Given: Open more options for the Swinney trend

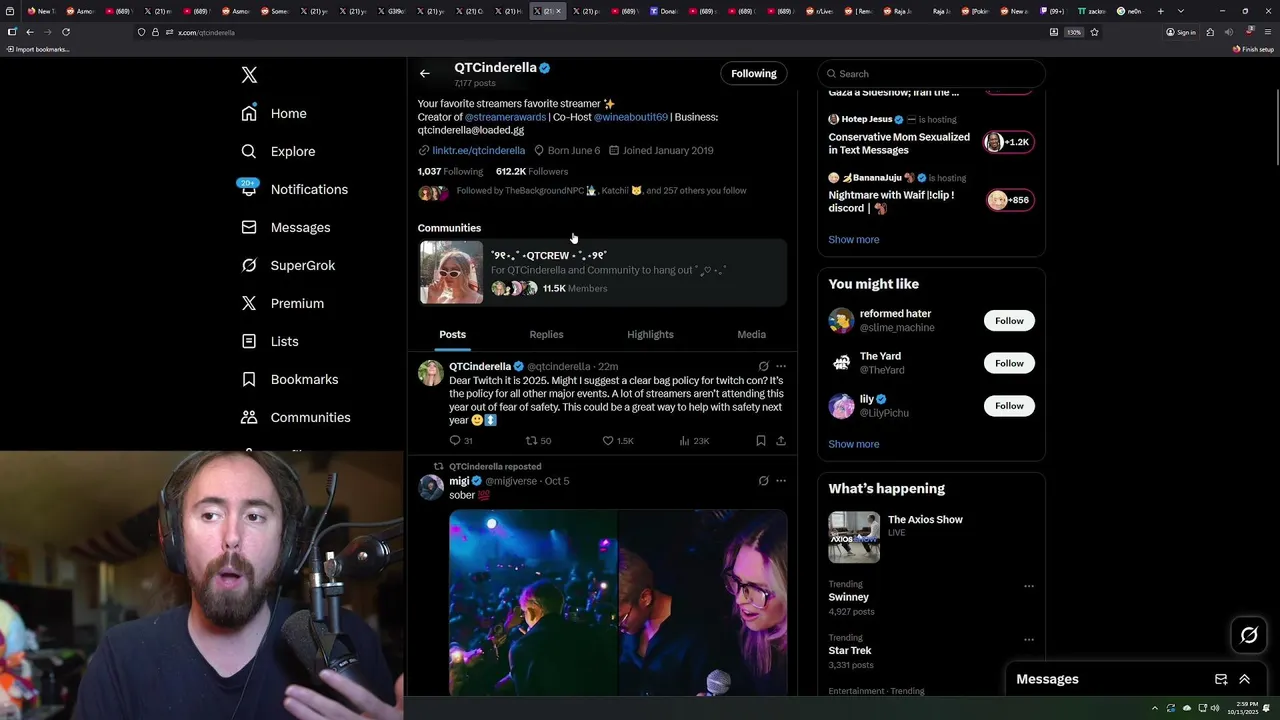Looking at the screenshot, I should click(1029, 586).
